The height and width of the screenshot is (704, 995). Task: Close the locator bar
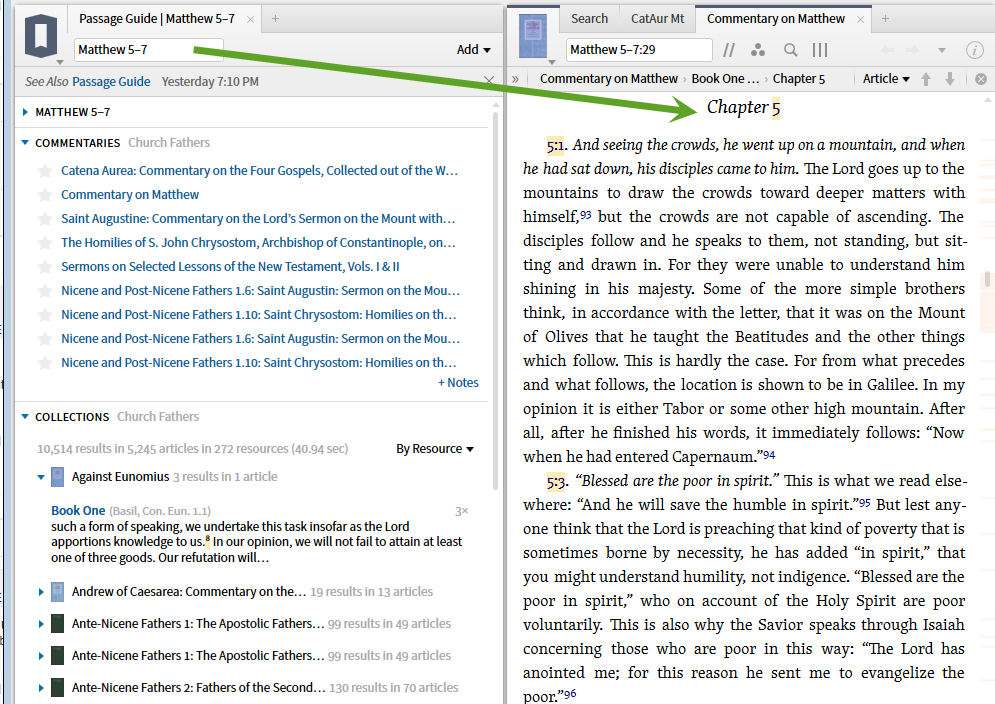tap(980, 79)
